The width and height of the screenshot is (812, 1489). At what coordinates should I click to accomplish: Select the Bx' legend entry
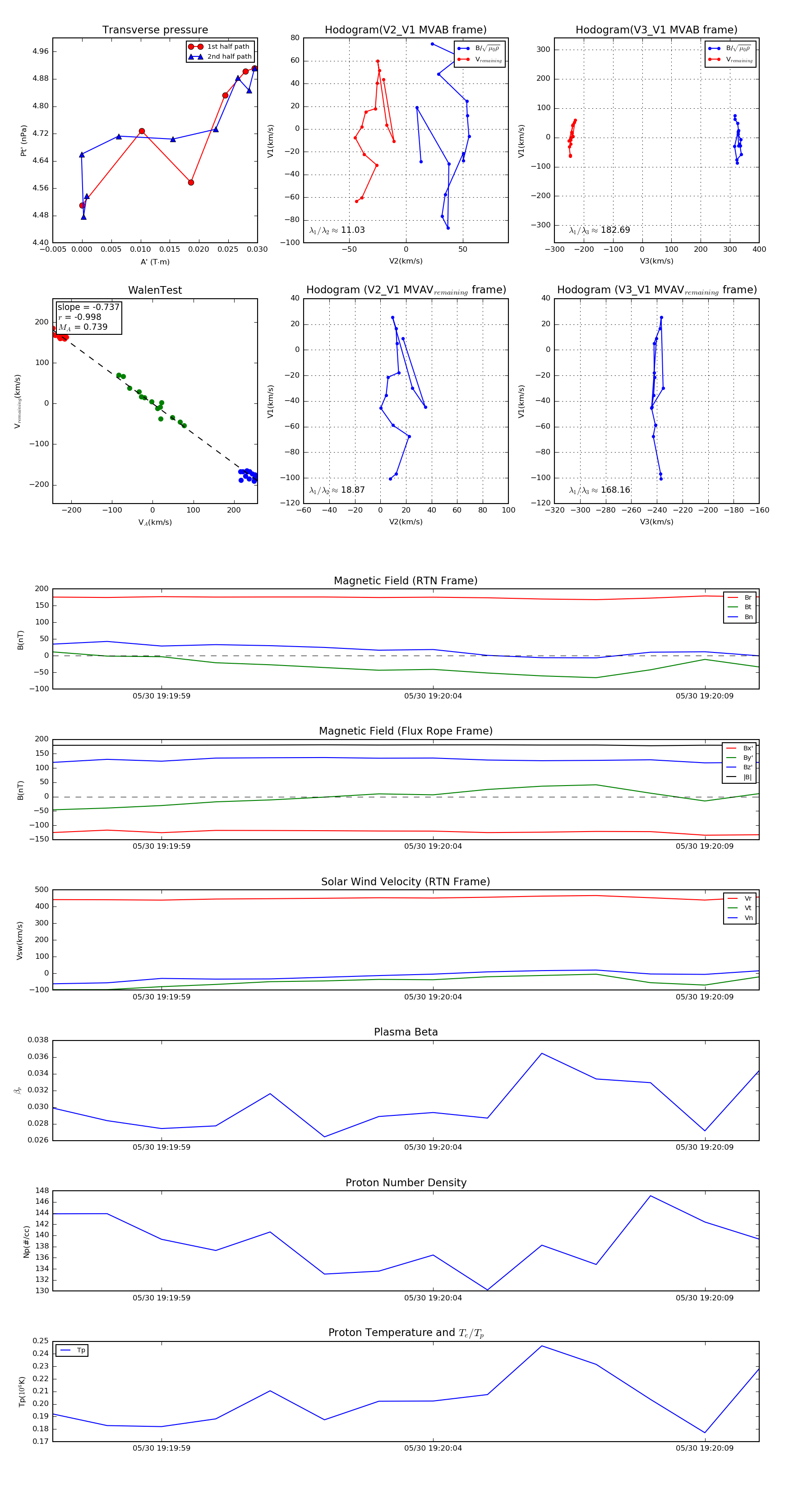tap(739, 748)
